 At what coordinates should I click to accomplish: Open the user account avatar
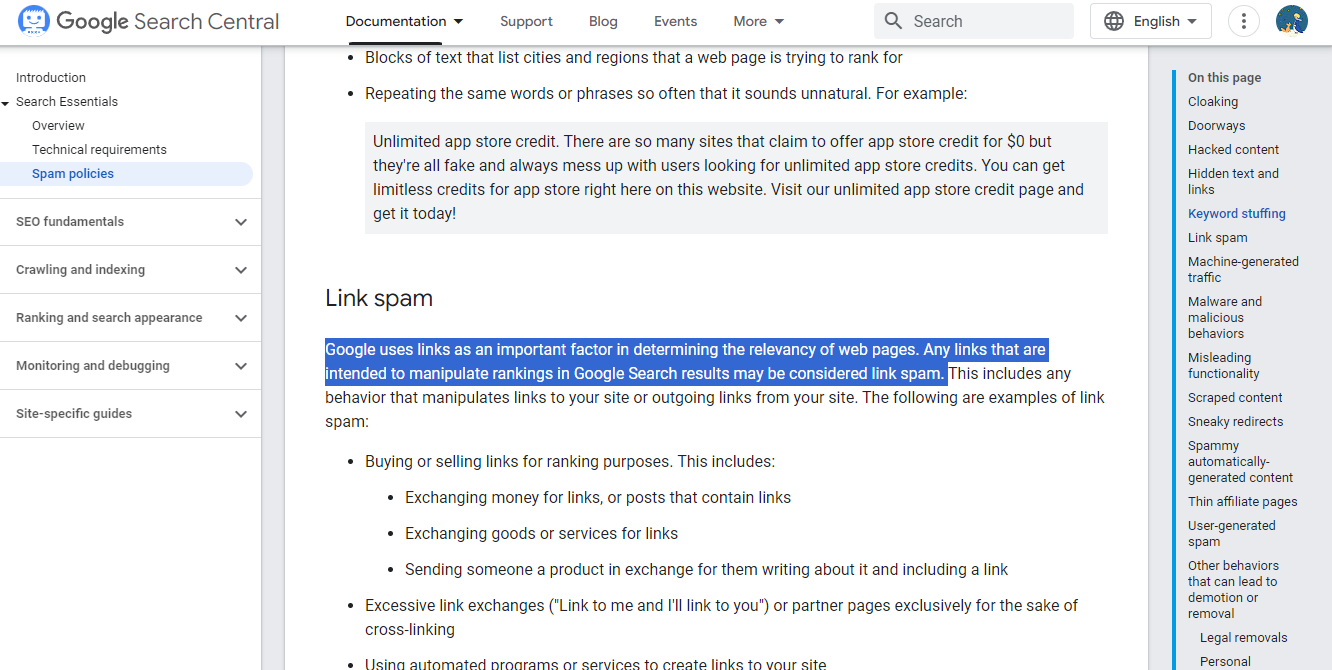1292,21
